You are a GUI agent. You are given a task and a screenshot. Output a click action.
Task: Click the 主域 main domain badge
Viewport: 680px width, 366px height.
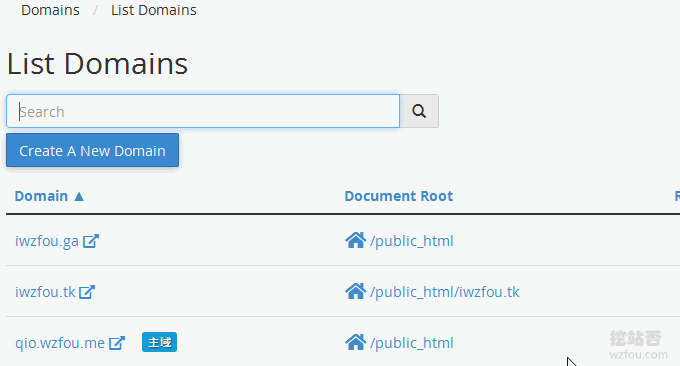coord(160,342)
